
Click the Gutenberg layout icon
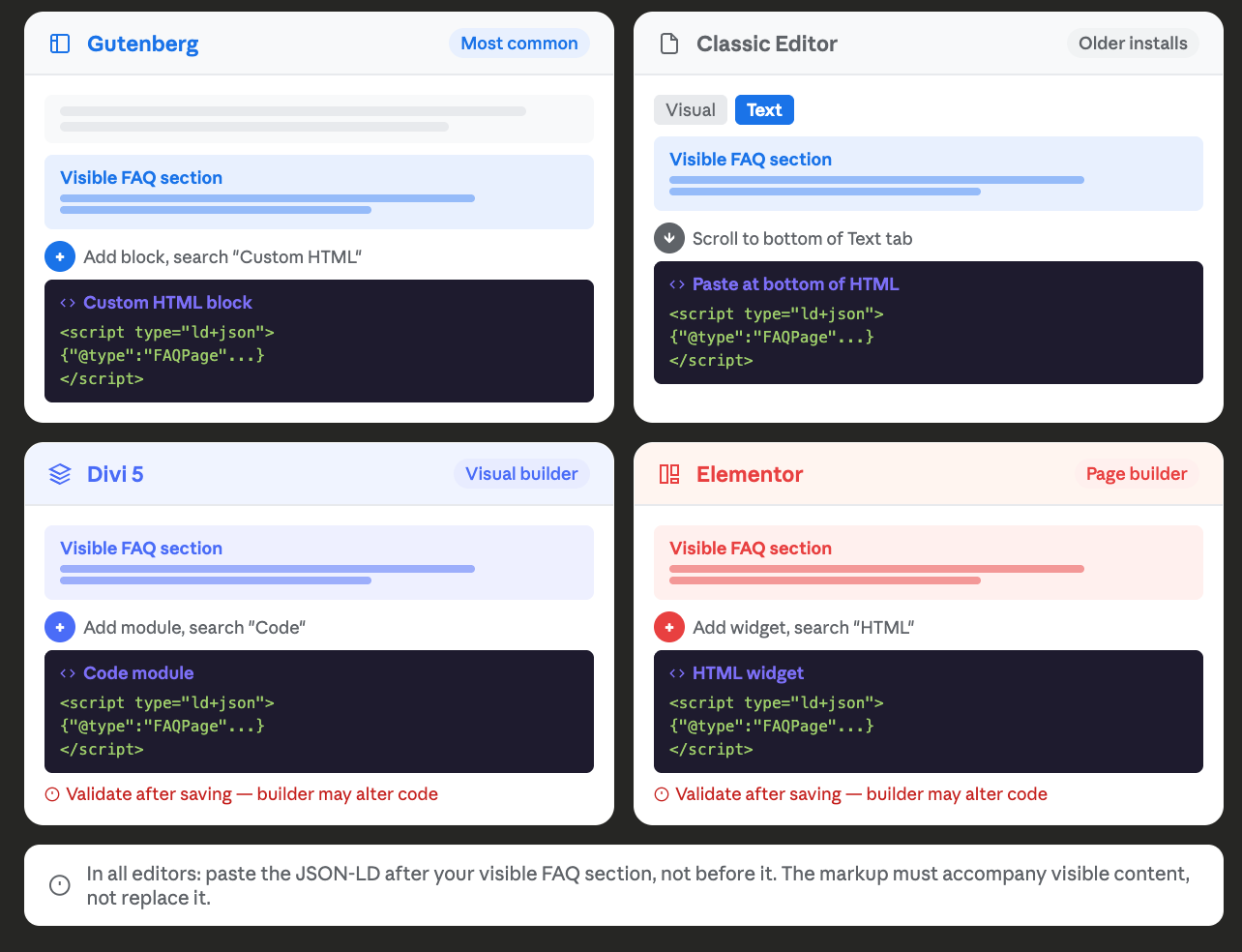(60, 44)
